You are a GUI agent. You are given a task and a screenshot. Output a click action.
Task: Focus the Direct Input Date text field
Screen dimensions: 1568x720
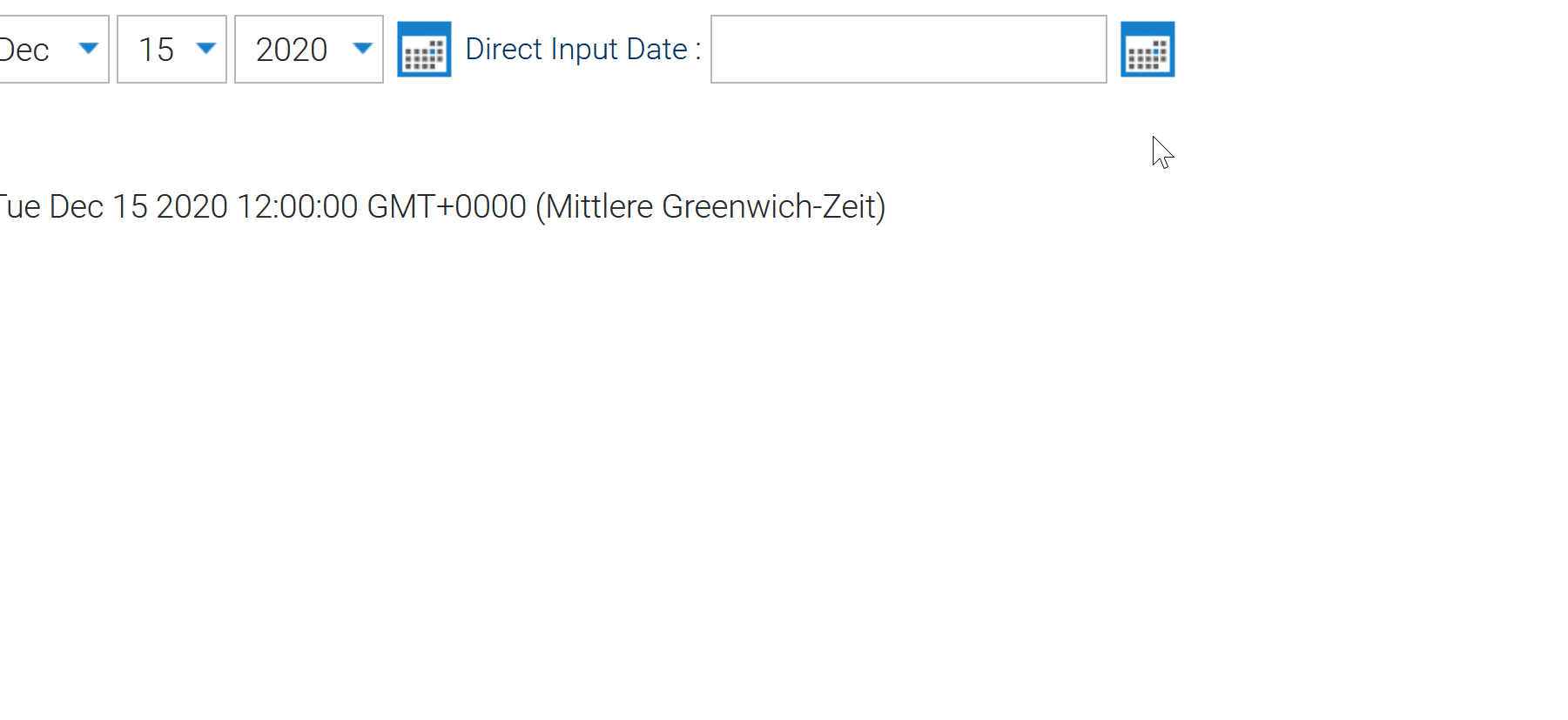click(x=908, y=50)
